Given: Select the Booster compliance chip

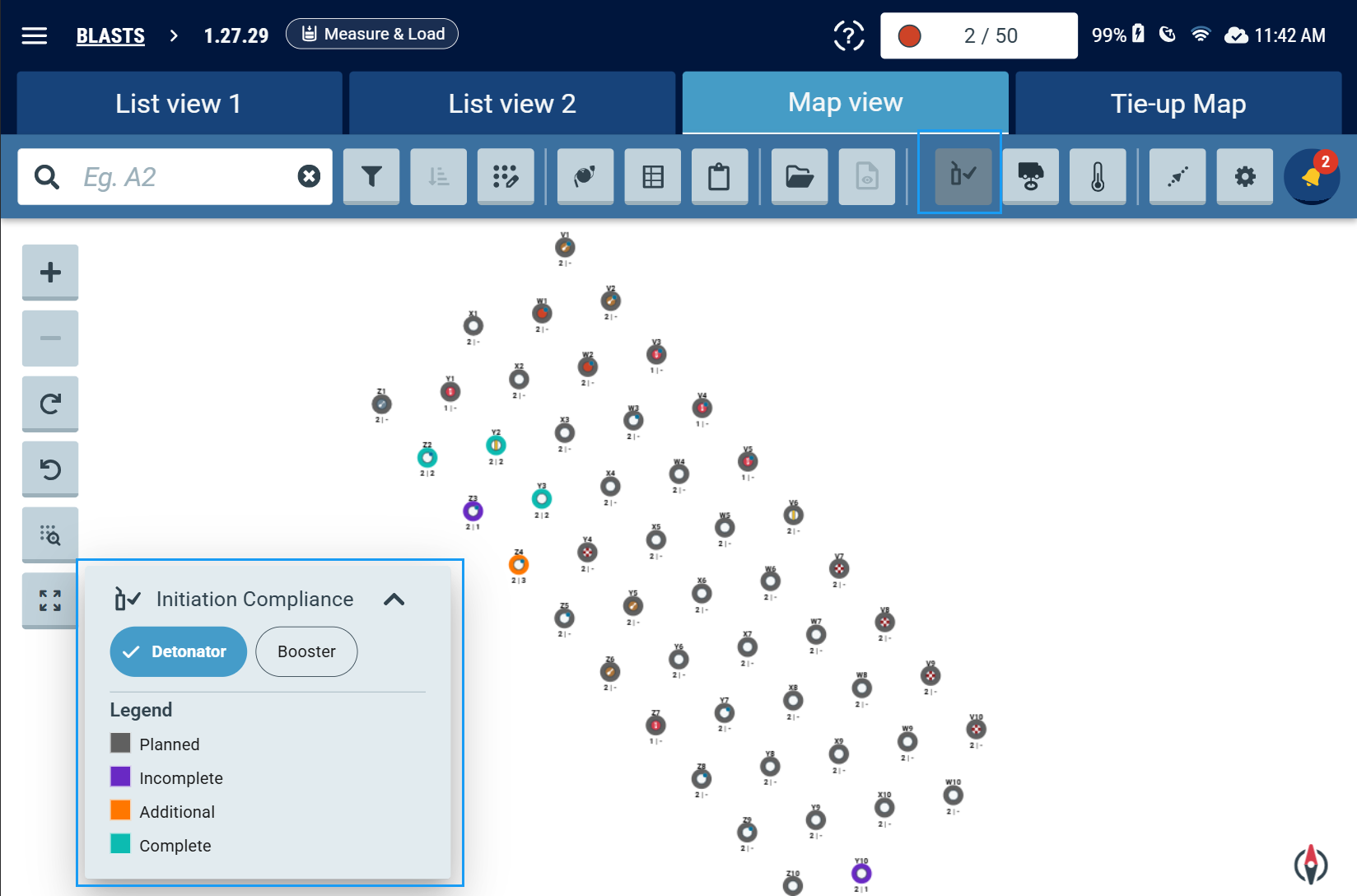Looking at the screenshot, I should [306, 651].
